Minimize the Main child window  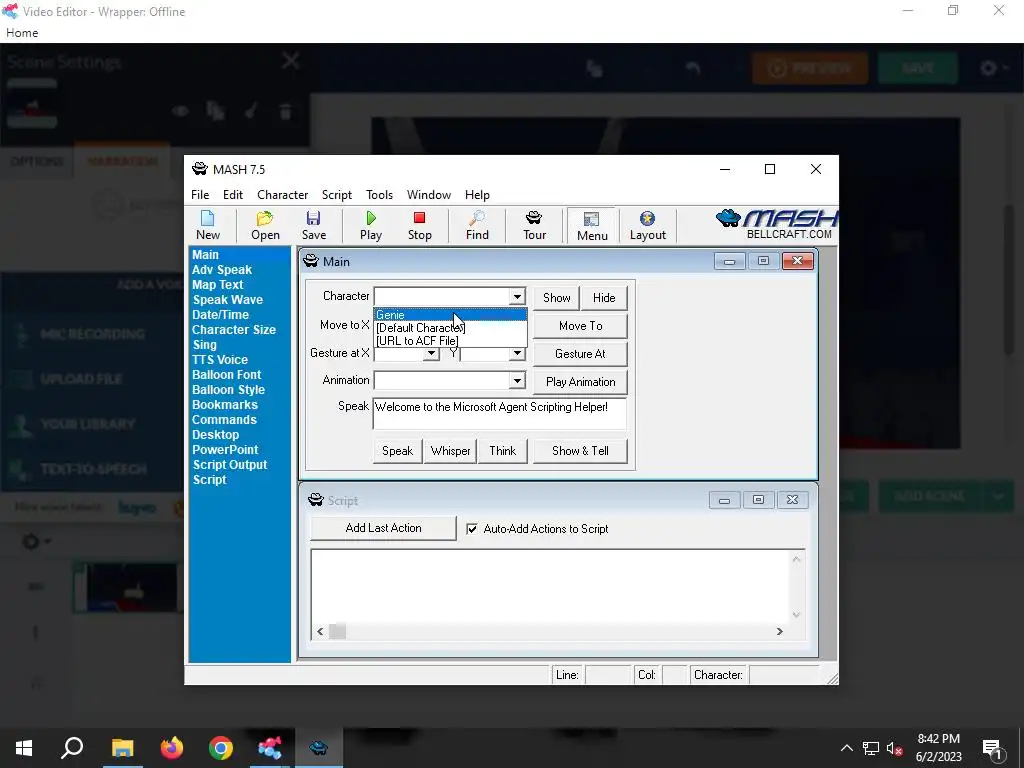[729, 261]
